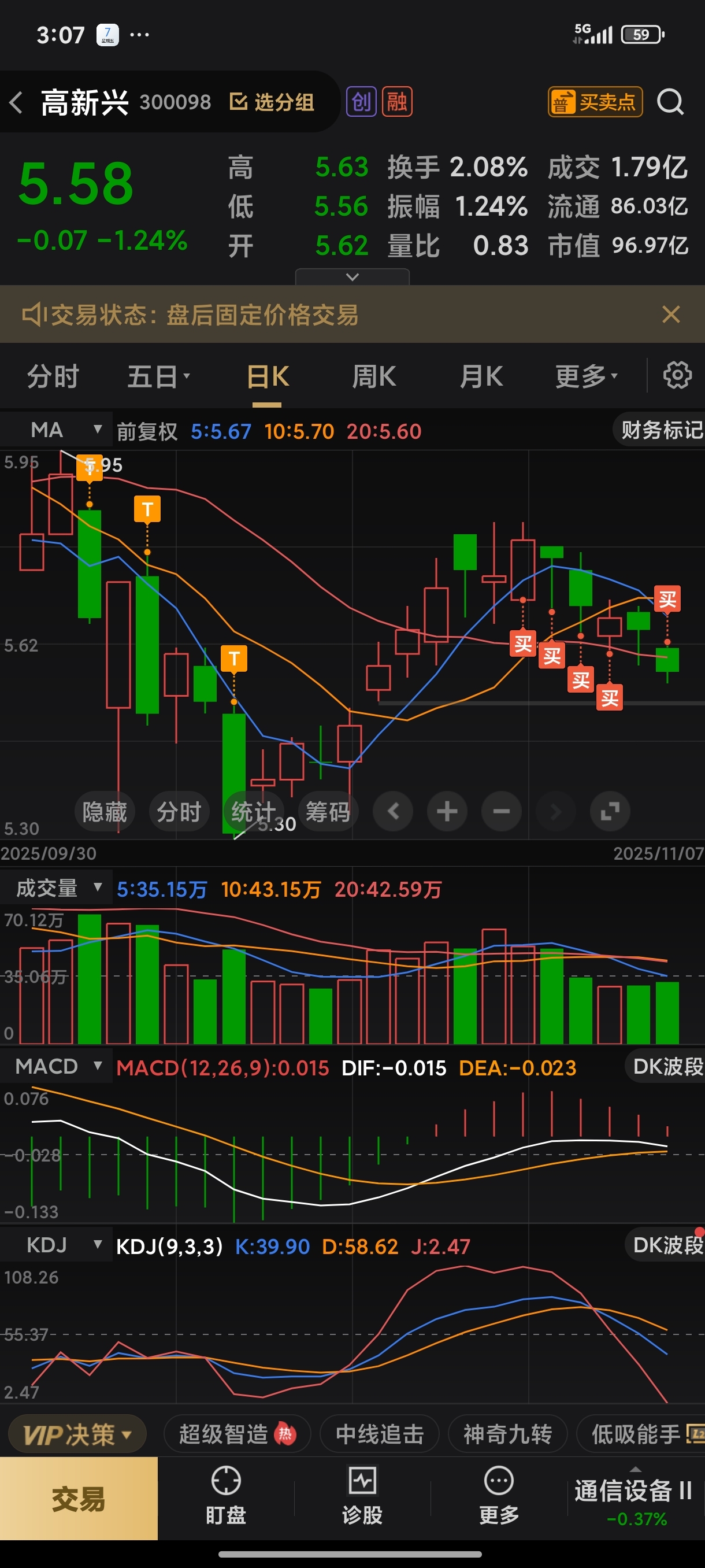Zoom in chart with plus icon

(447, 811)
